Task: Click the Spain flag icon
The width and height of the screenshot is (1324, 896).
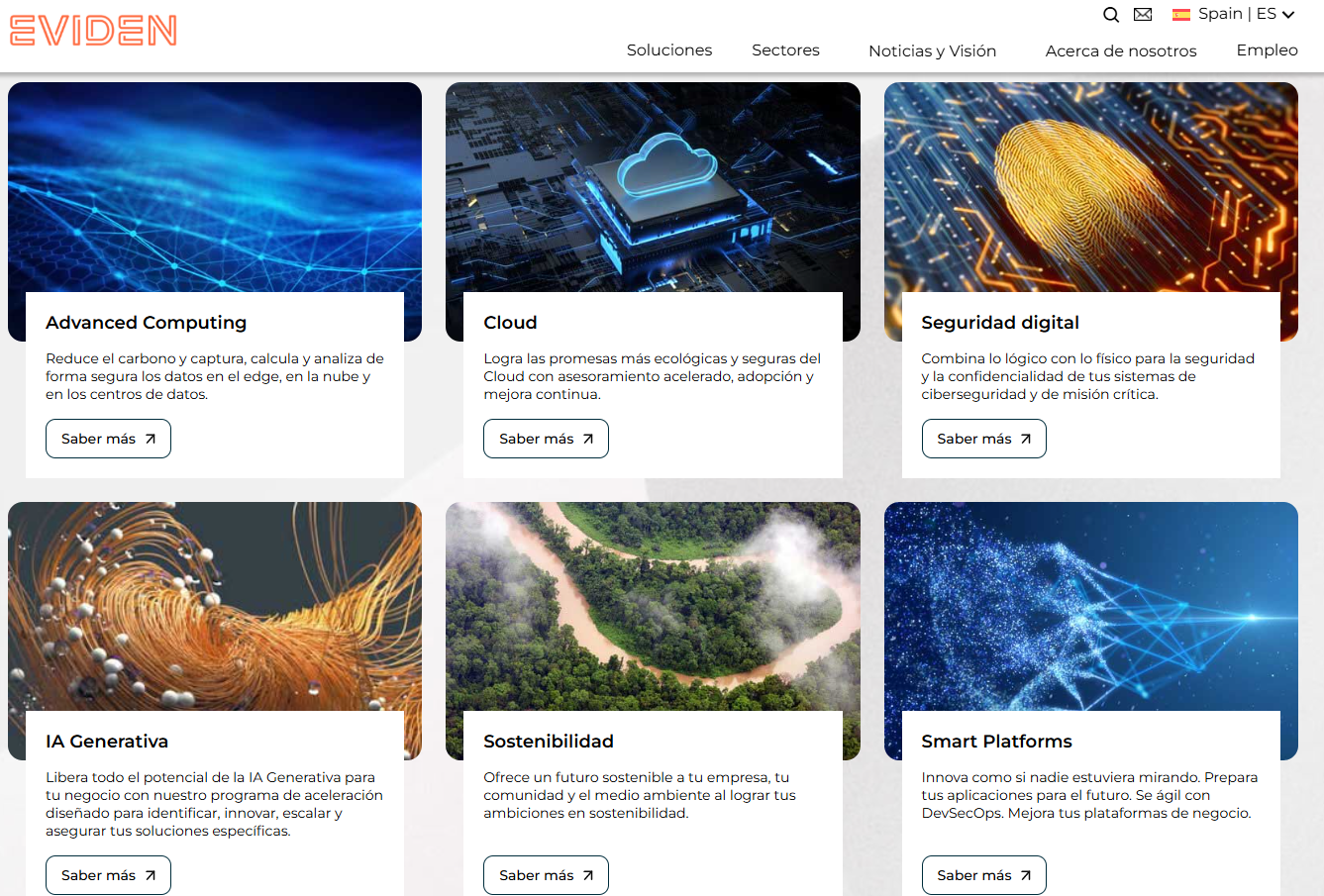Action: 1181,15
